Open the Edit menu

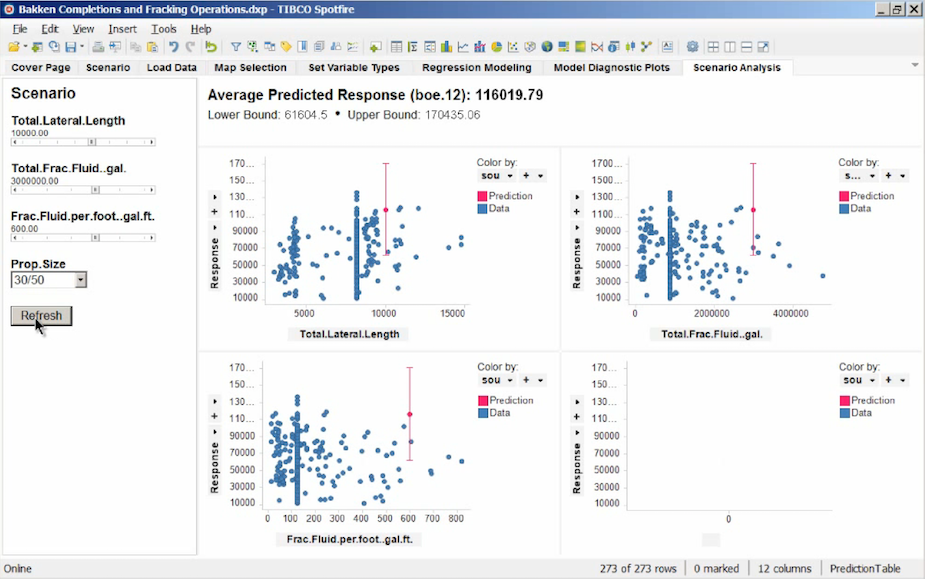click(50, 29)
